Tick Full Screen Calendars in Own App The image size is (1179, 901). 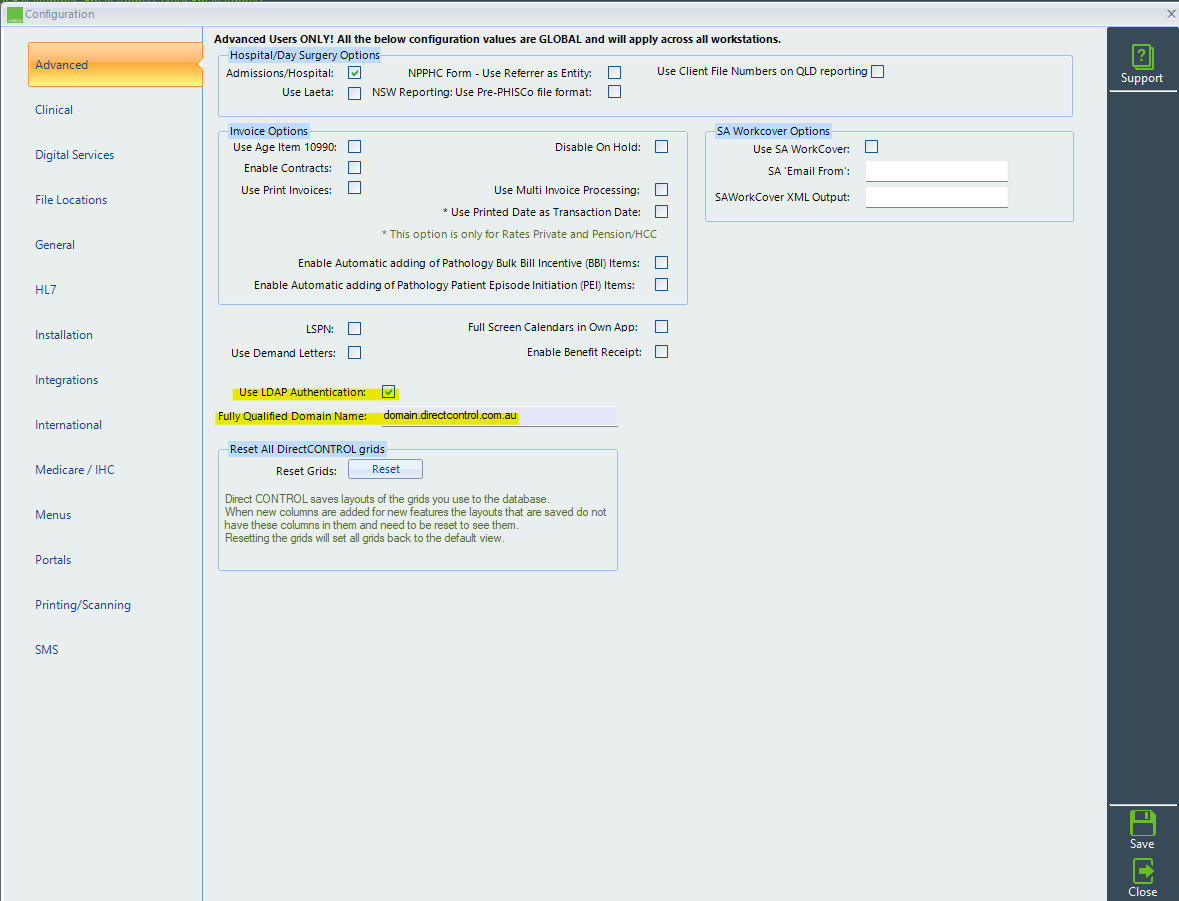662,326
